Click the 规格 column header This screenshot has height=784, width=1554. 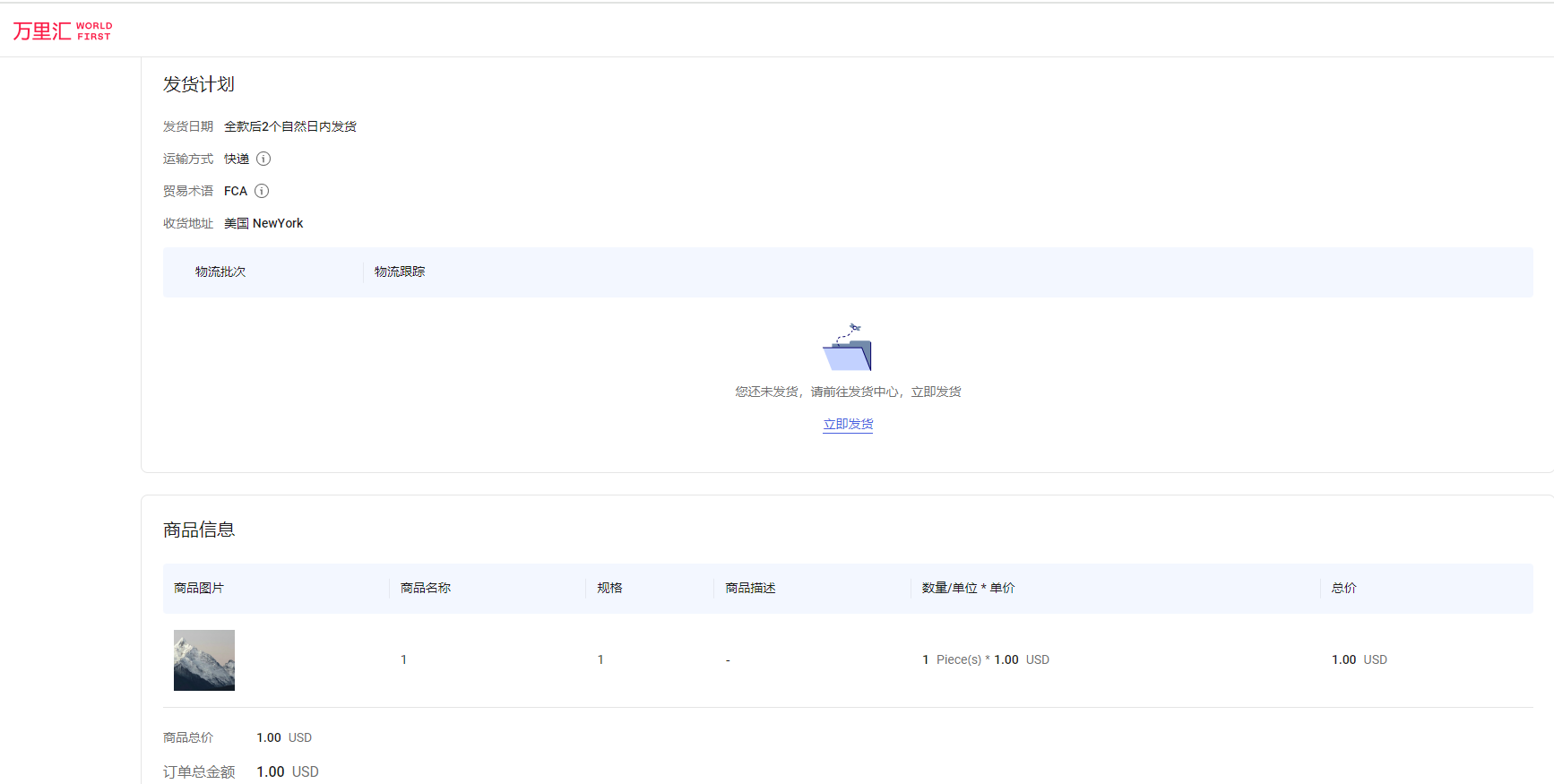pos(609,588)
